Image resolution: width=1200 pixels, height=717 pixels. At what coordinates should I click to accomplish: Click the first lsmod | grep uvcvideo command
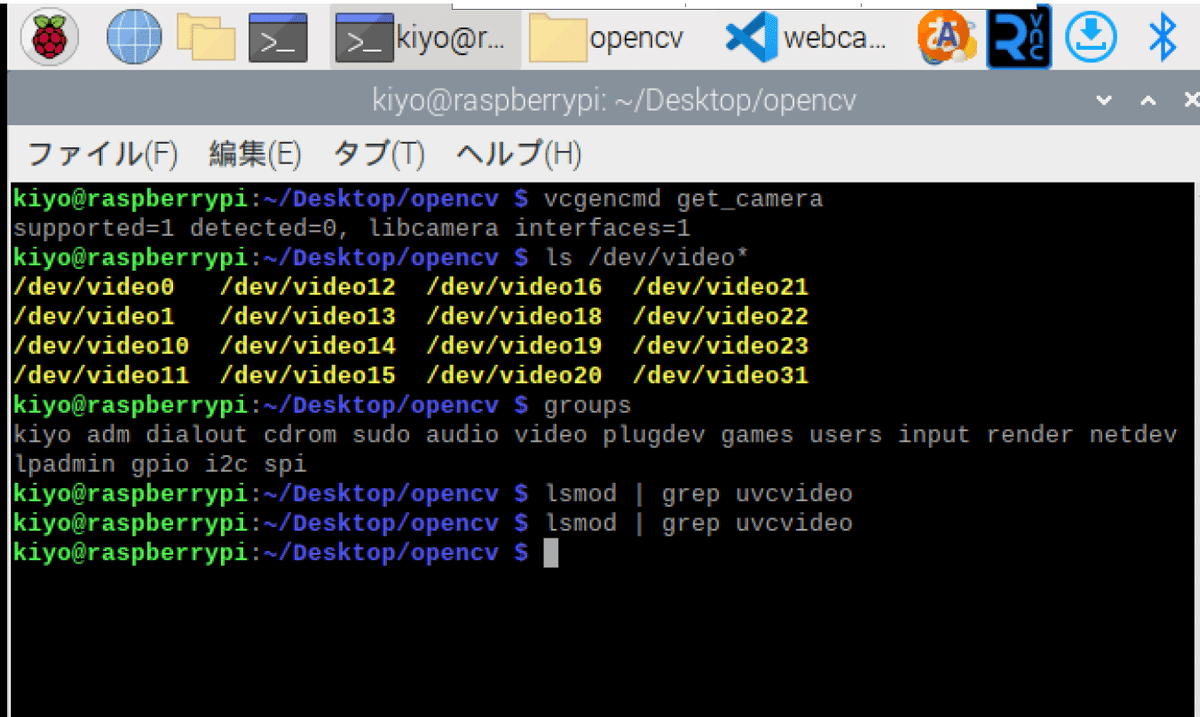click(698, 494)
